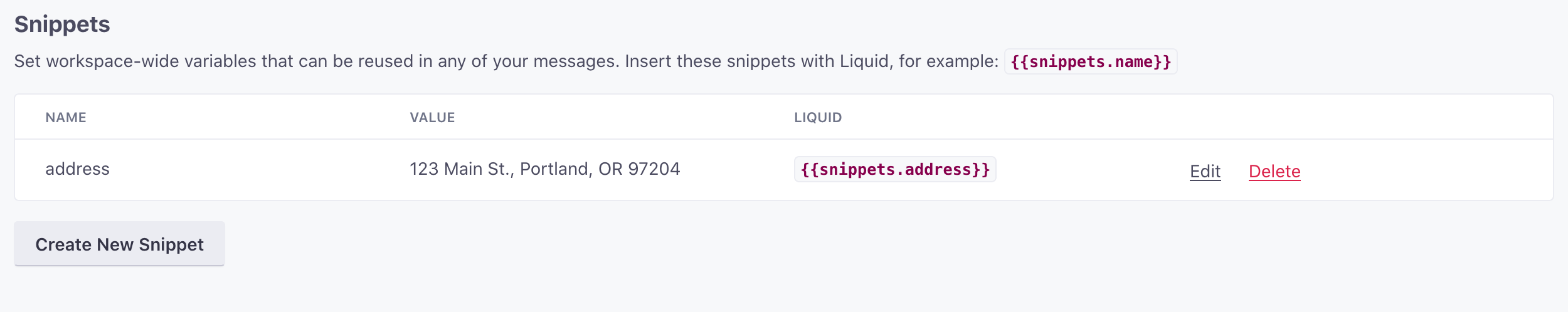The image size is (1568, 312).
Task: Click the Snippets page heading
Action: point(62,24)
